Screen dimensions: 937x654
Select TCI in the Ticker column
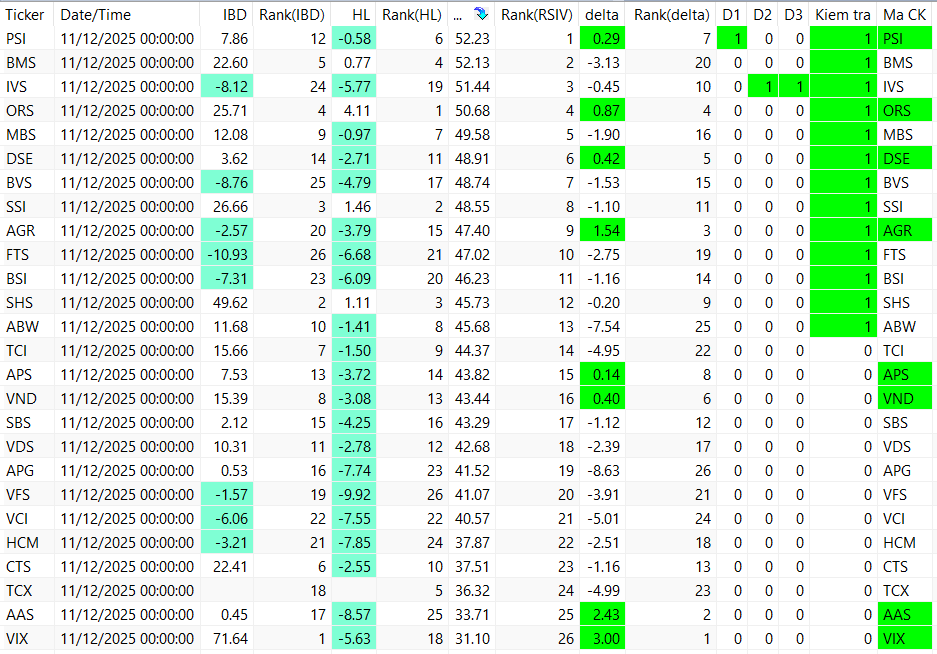click(16, 350)
